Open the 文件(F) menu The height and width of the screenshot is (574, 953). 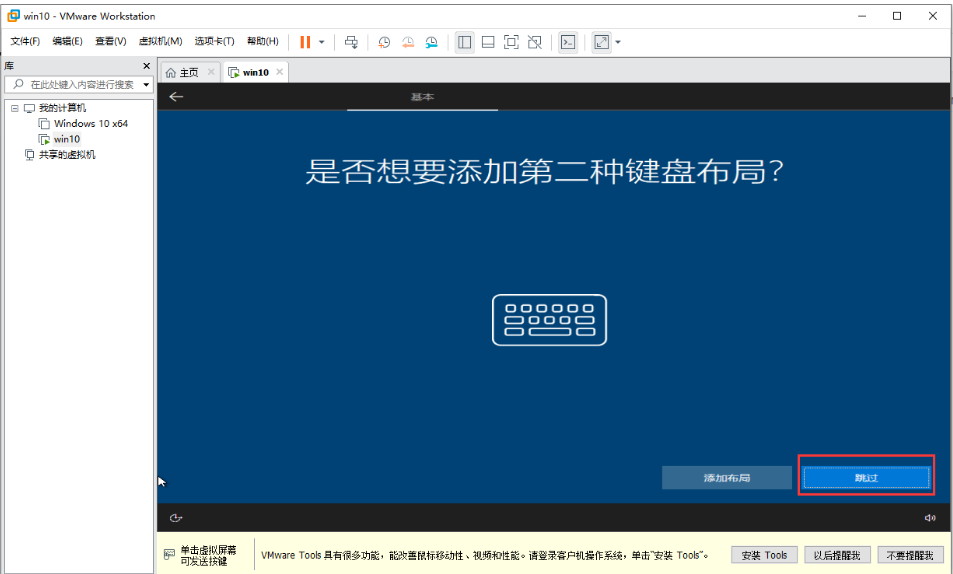point(25,41)
